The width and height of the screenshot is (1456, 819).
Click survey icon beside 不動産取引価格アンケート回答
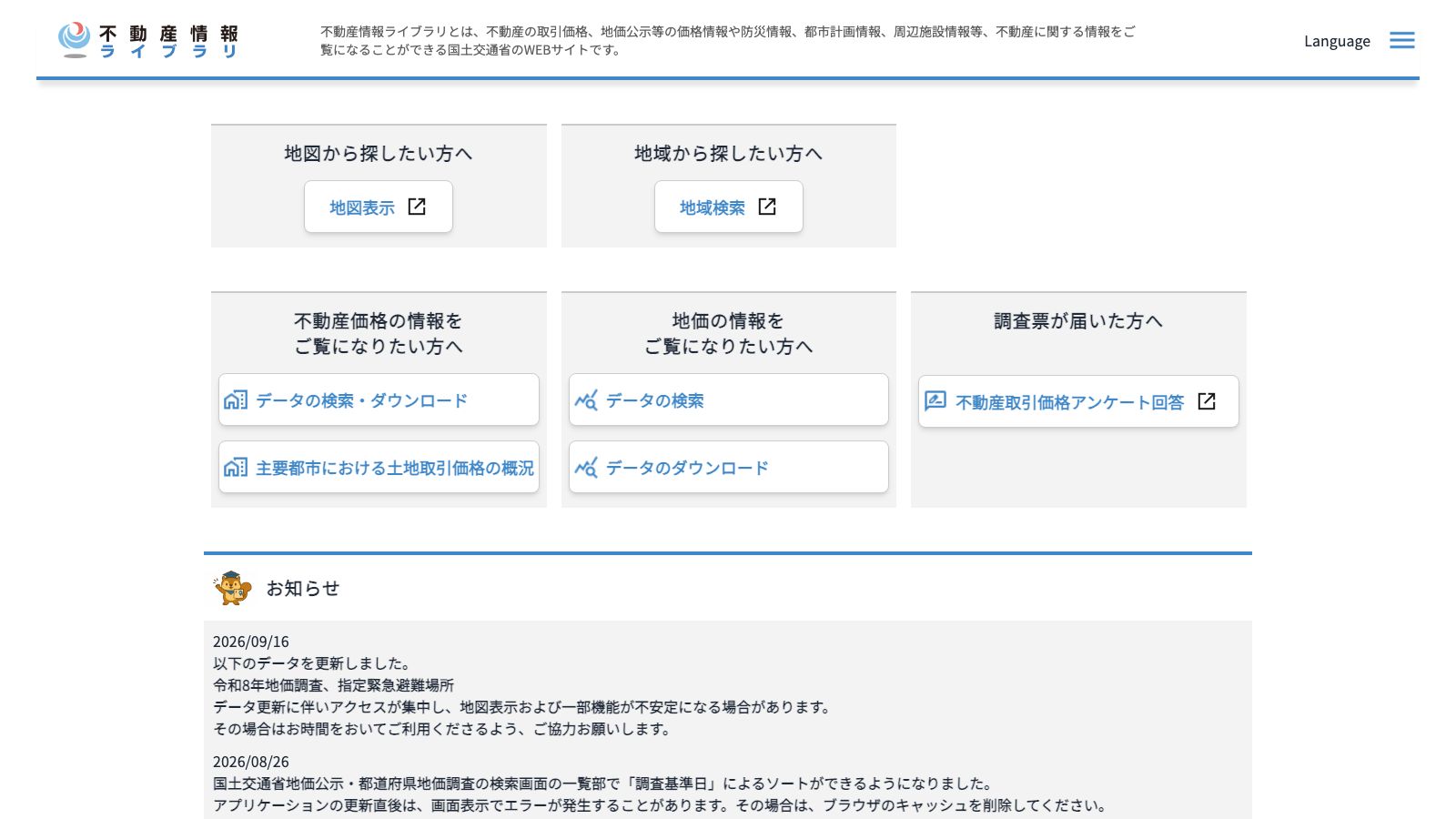[x=935, y=400]
